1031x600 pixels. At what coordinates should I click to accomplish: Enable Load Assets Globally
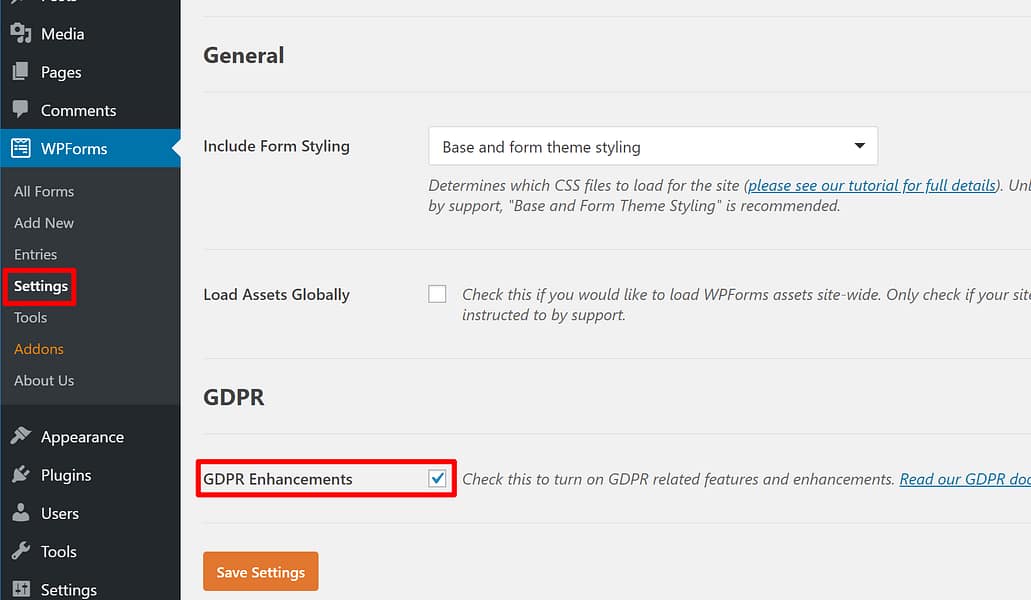437,293
